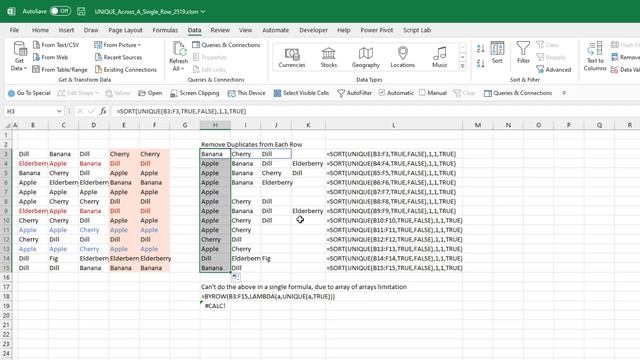Import From Text/CSV

[x=56, y=45]
